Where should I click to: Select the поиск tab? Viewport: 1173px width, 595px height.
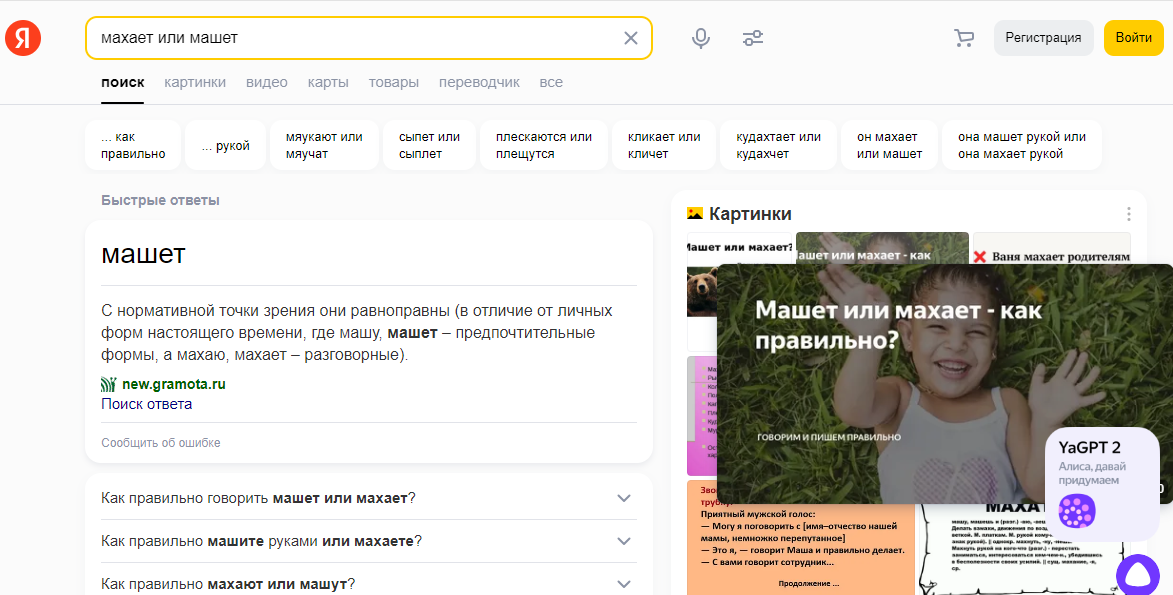(x=123, y=82)
